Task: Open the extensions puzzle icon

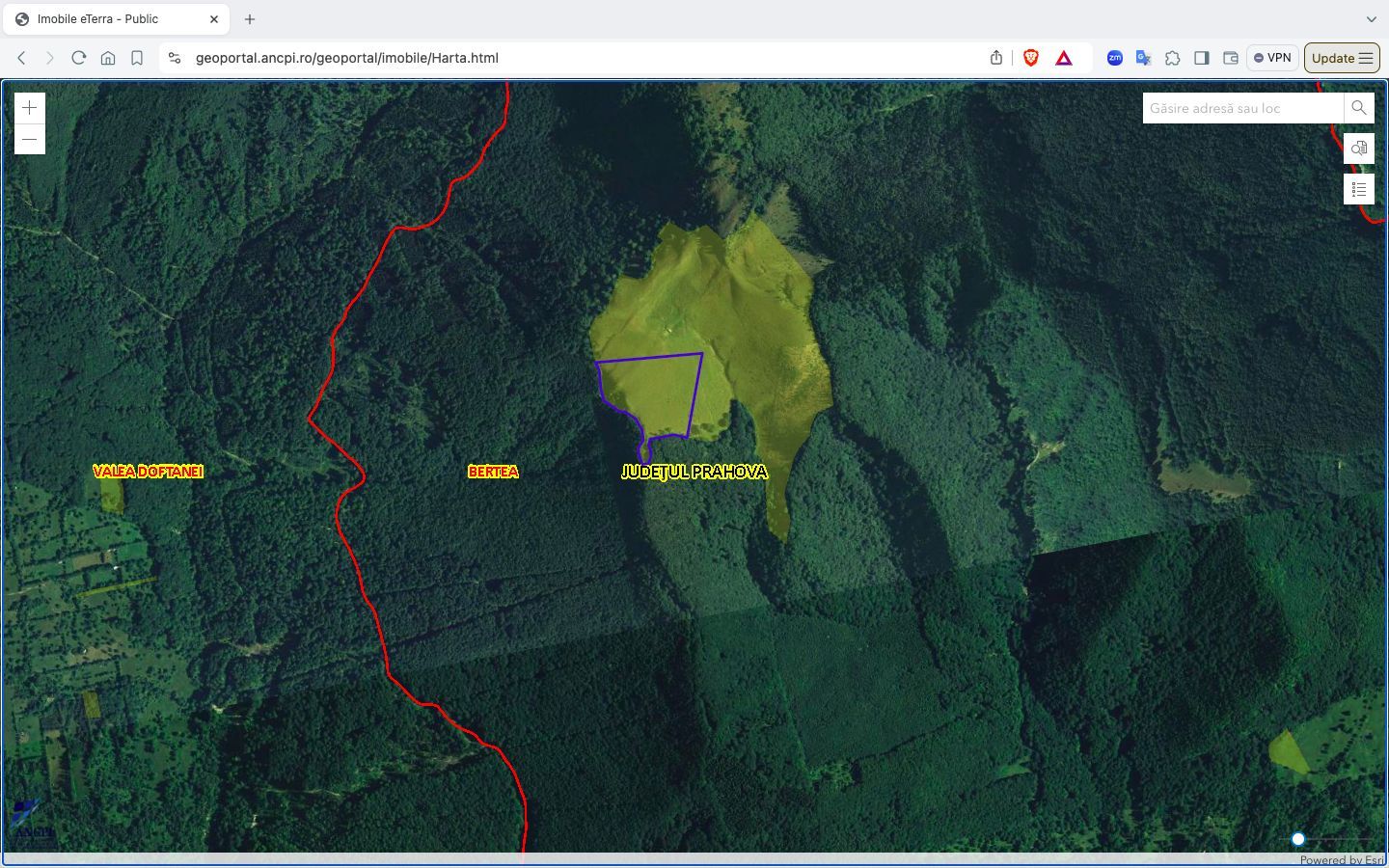Action: coord(1172,58)
